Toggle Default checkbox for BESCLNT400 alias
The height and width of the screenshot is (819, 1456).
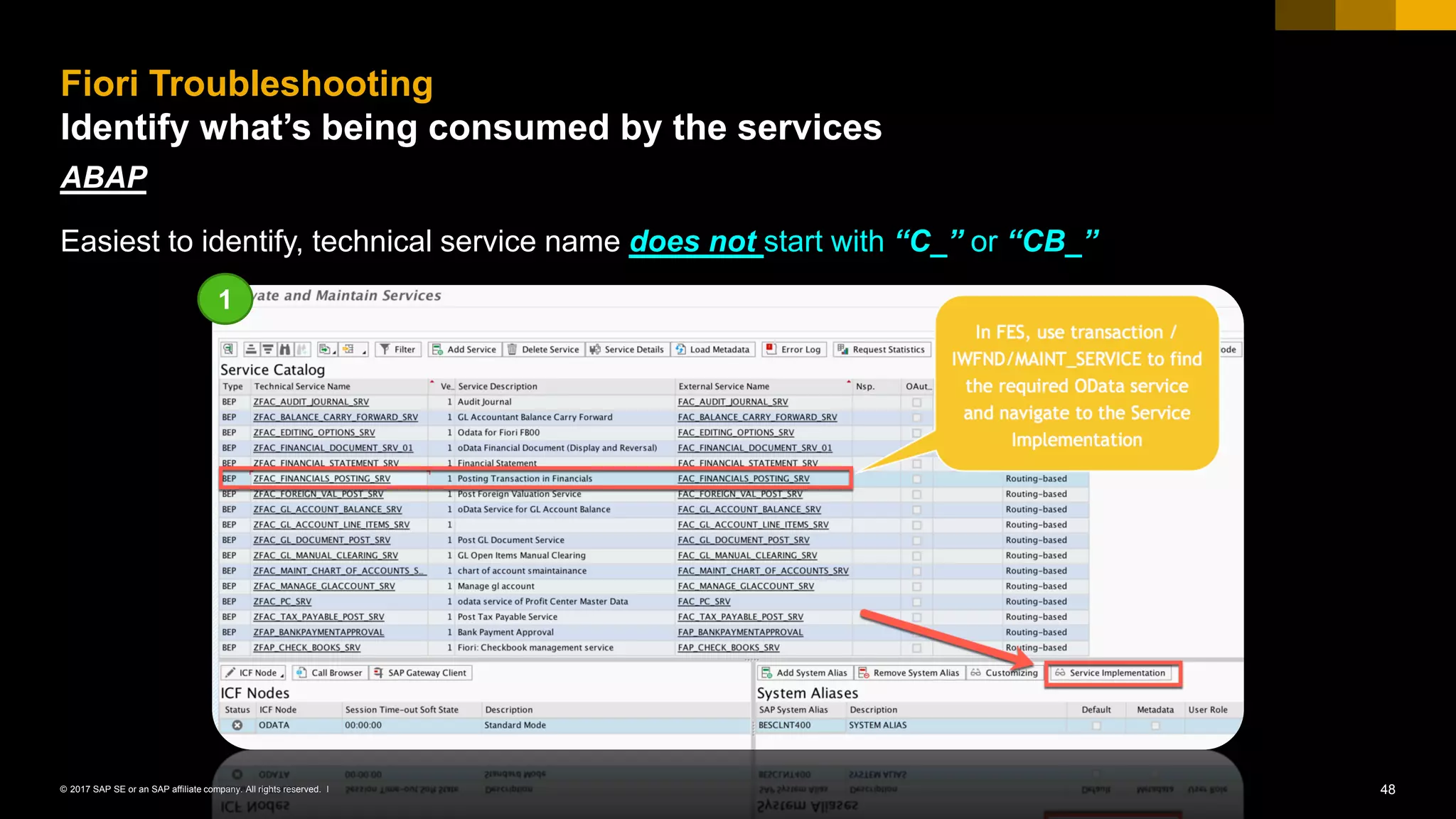[1096, 725]
